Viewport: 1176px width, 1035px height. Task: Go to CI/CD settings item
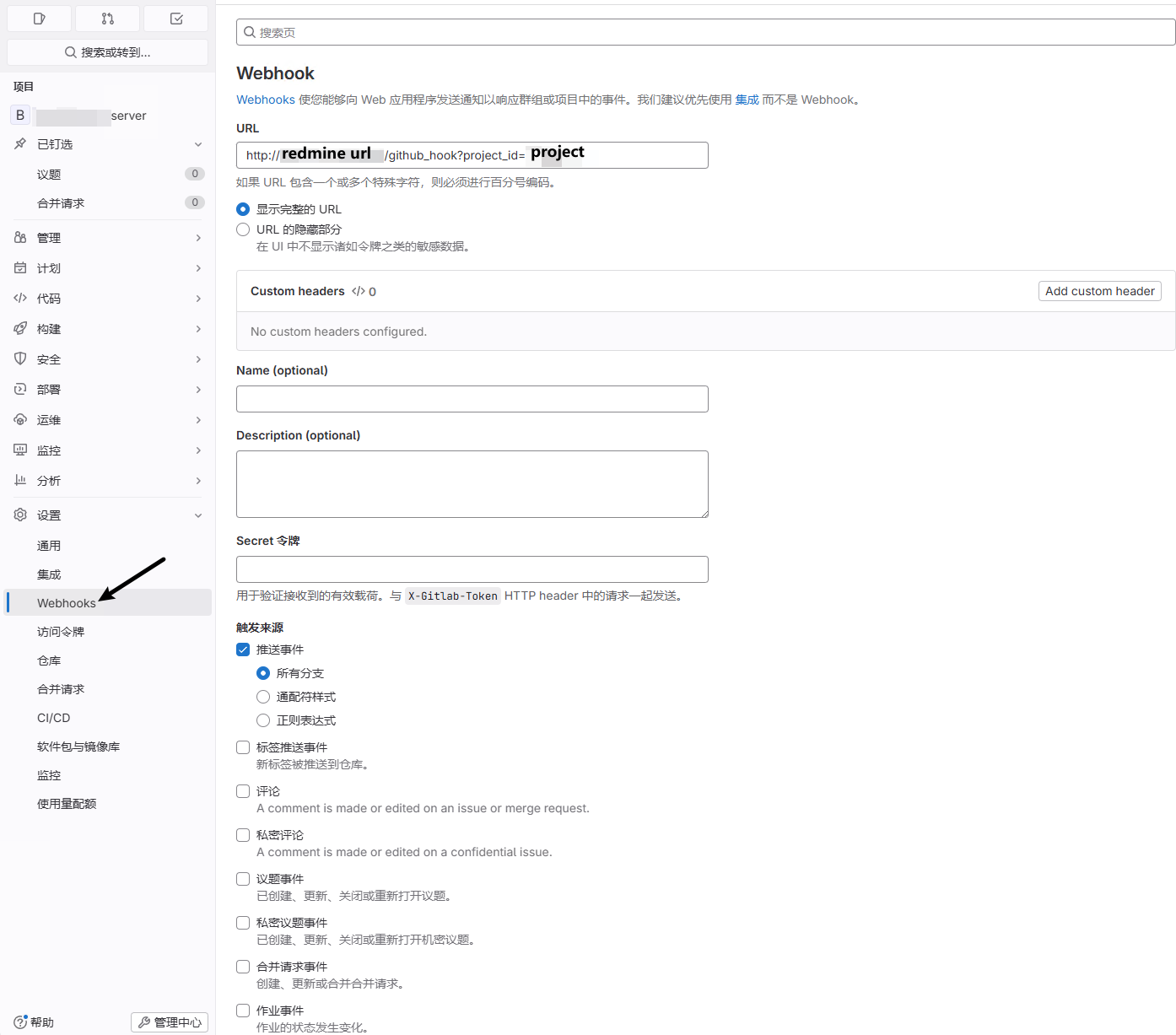coord(54,718)
